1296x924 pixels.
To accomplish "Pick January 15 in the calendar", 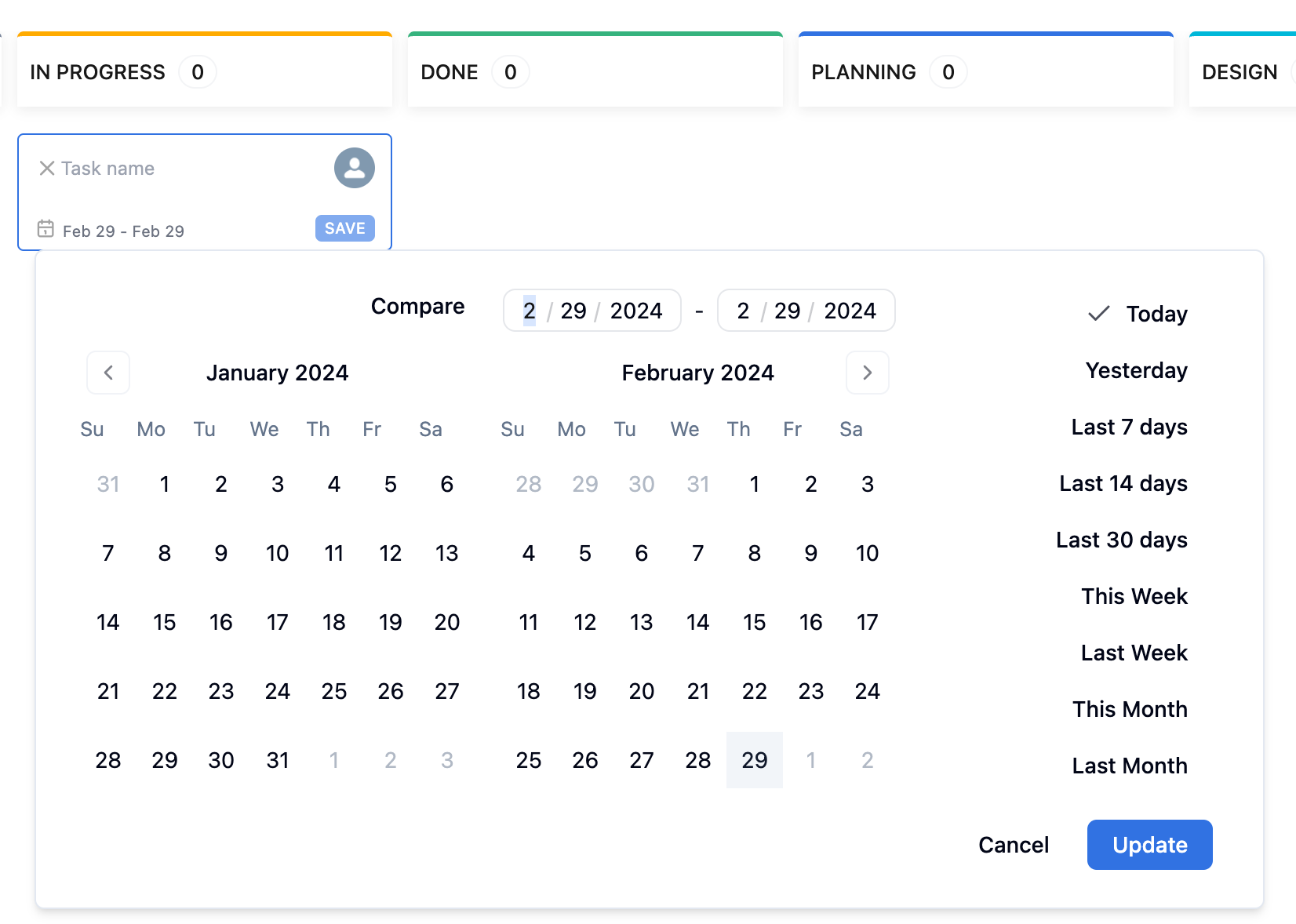I will tap(164, 622).
